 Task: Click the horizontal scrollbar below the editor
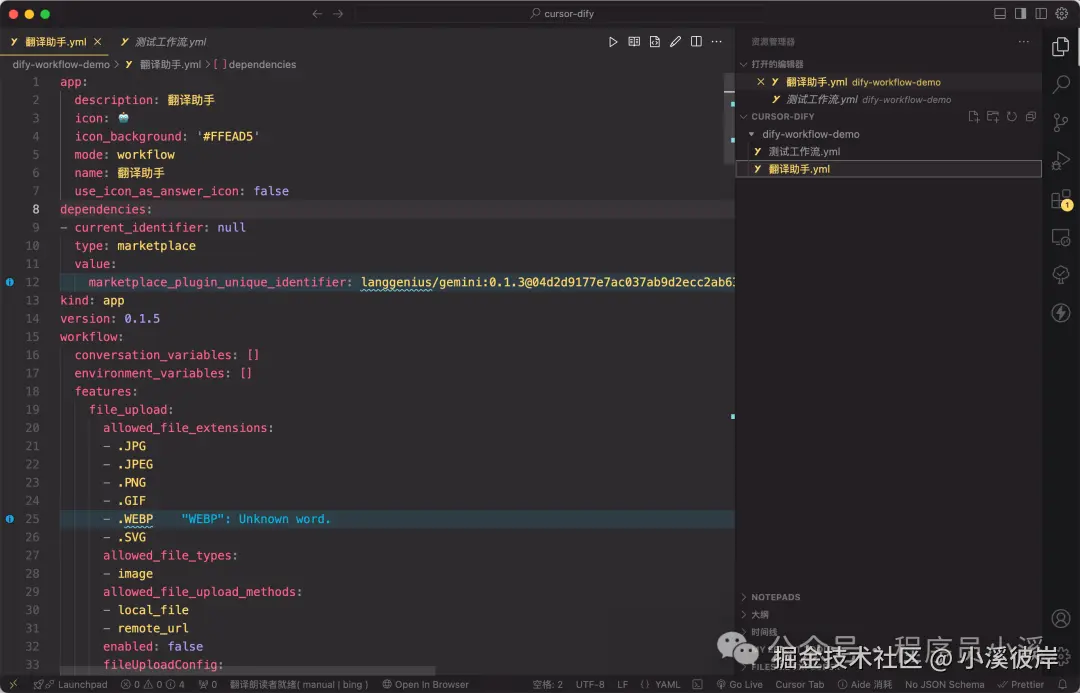coord(247,670)
